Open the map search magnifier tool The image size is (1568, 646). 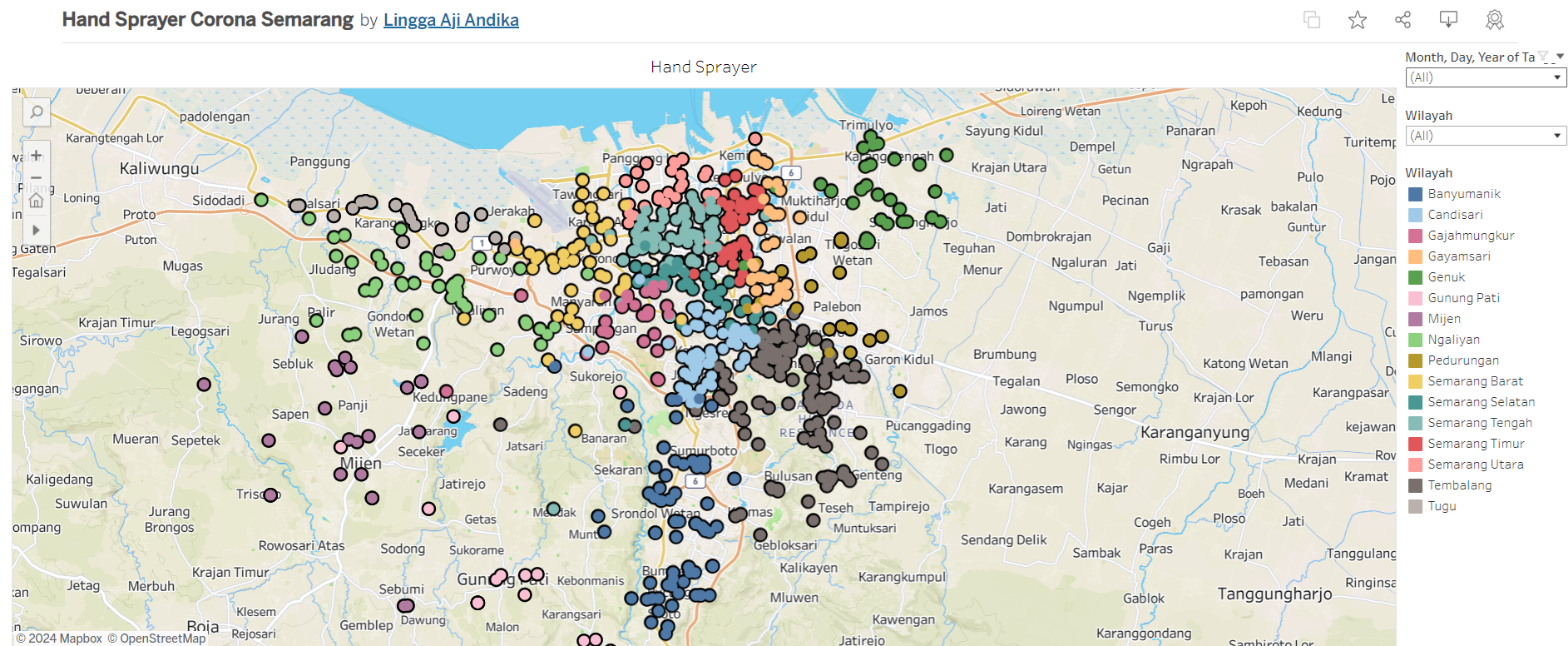coord(37,112)
